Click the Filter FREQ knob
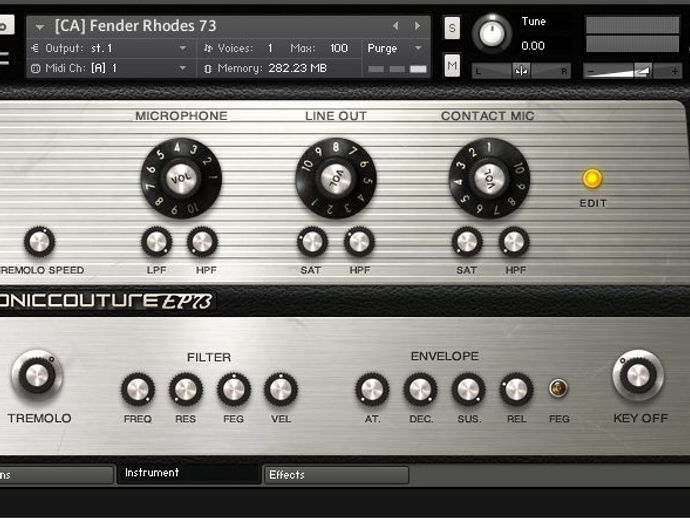690x518 pixels. point(138,389)
